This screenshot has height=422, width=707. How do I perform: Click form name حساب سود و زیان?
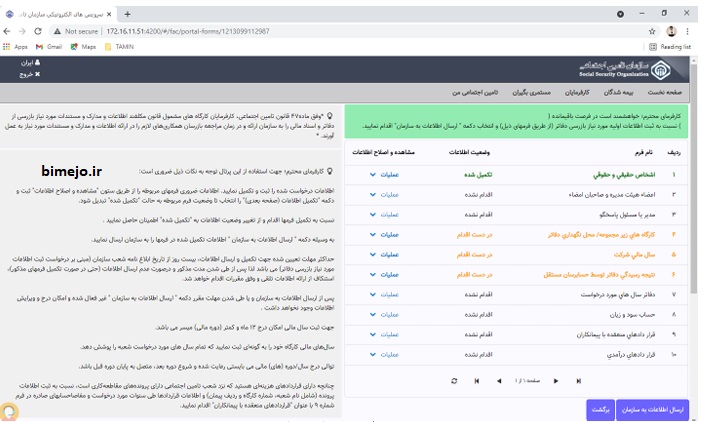coord(632,315)
